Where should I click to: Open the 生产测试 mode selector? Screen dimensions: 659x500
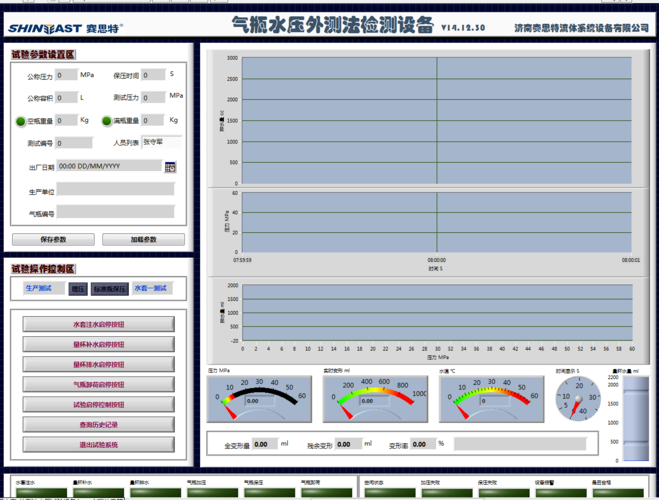pyautogui.click(x=44, y=288)
